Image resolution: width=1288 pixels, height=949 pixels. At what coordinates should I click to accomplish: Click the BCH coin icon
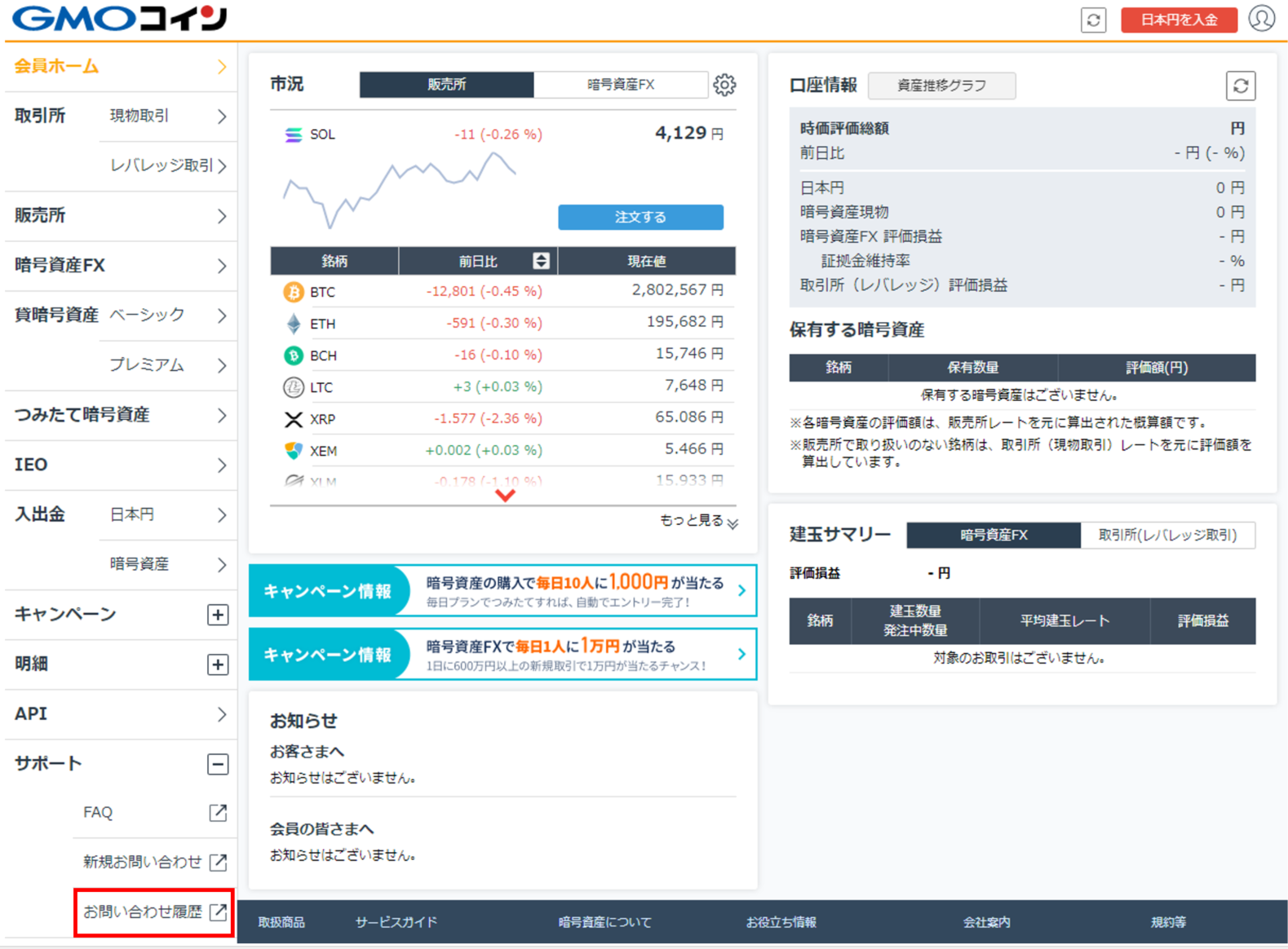[293, 355]
